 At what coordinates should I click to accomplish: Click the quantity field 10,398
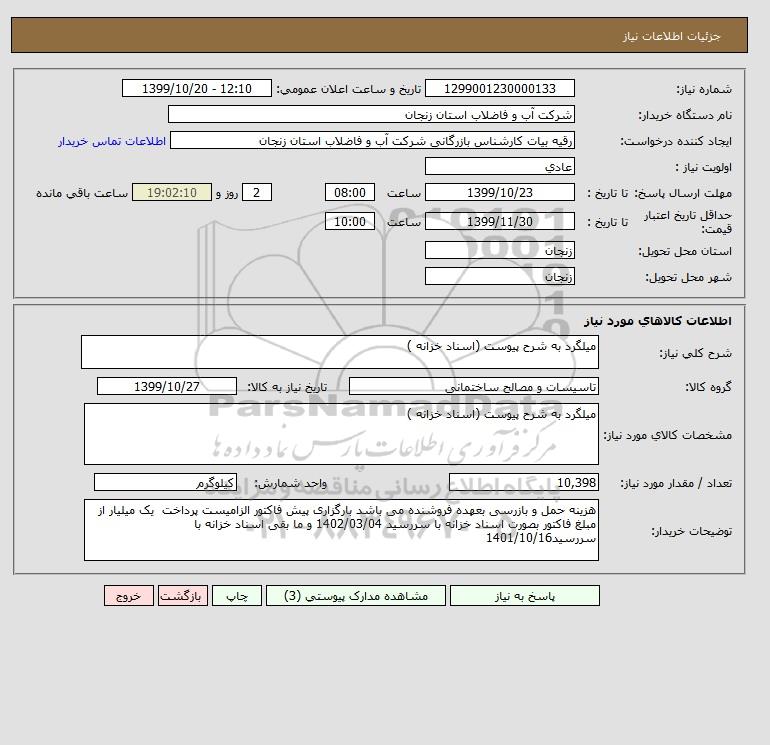pos(523,483)
